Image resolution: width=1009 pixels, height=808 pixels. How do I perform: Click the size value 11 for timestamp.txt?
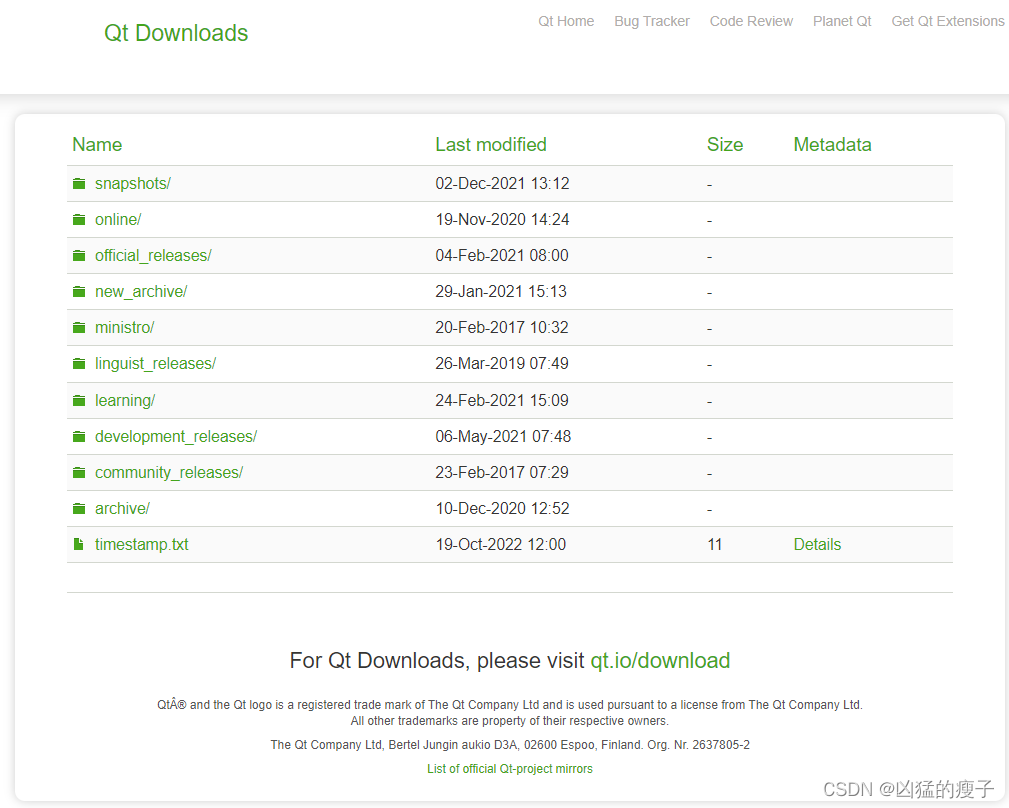coord(714,544)
